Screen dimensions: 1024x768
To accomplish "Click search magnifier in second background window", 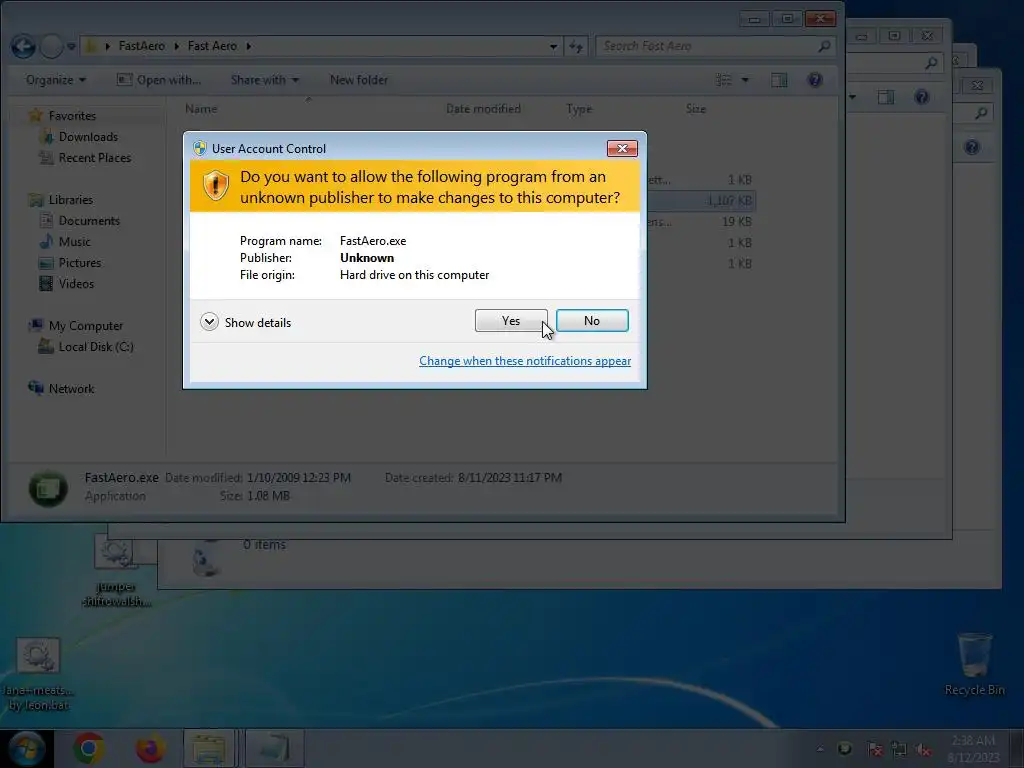I will (x=931, y=63).
